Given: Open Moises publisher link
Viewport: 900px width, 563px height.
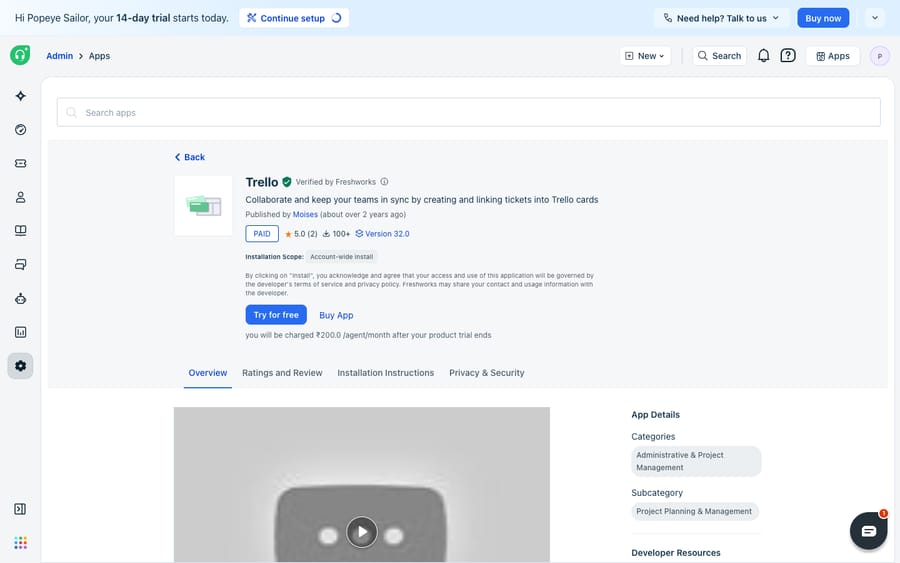Looking at the screenshot, I should pyautogui.click(x=305, y=215).
